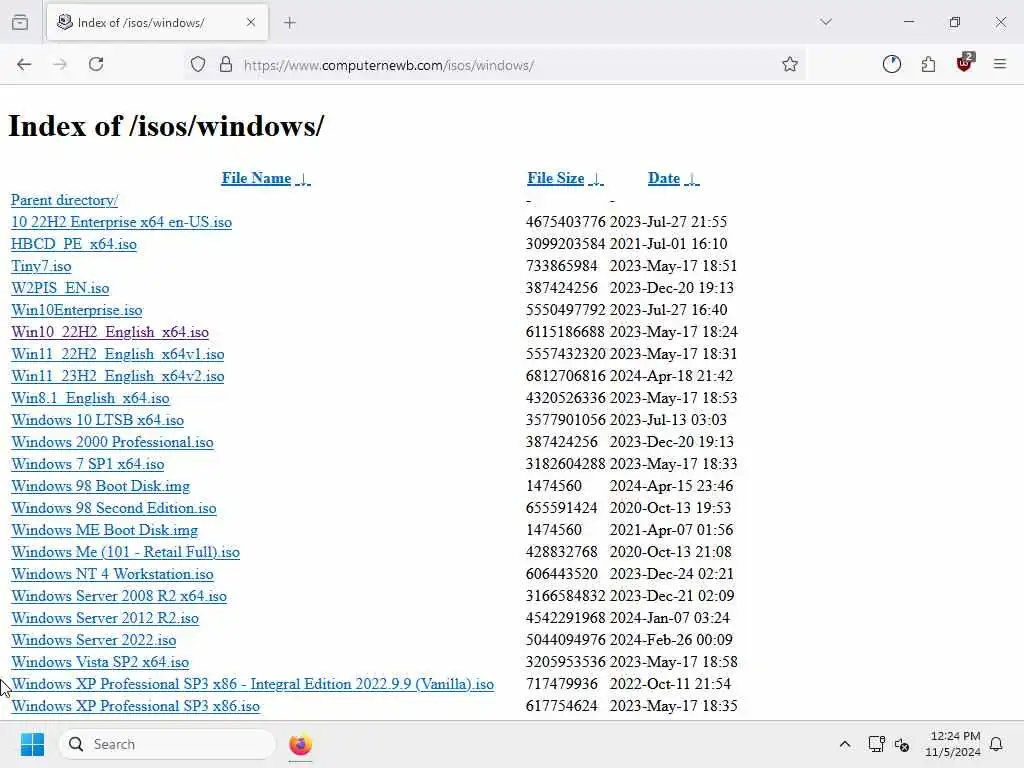Open Windows Server 2022.iso link
Image resolution: width=1024 pixels, height=768 pixels.
(x=93, y=640)
